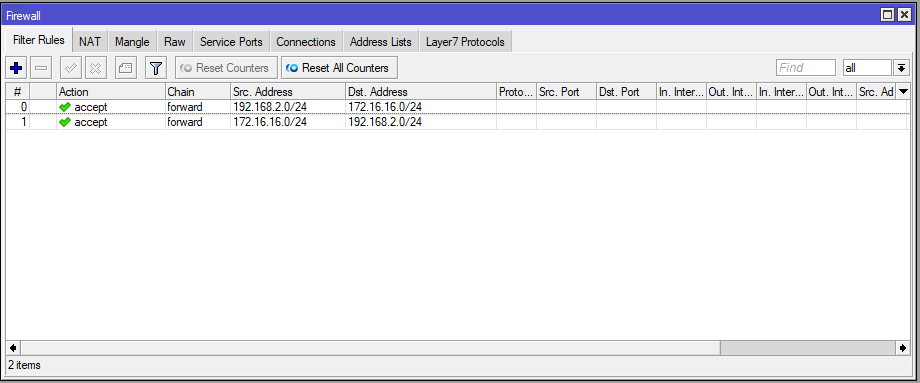Click the remove rule minus icon
The image size is (920, 383).
[x=41, y=68]
